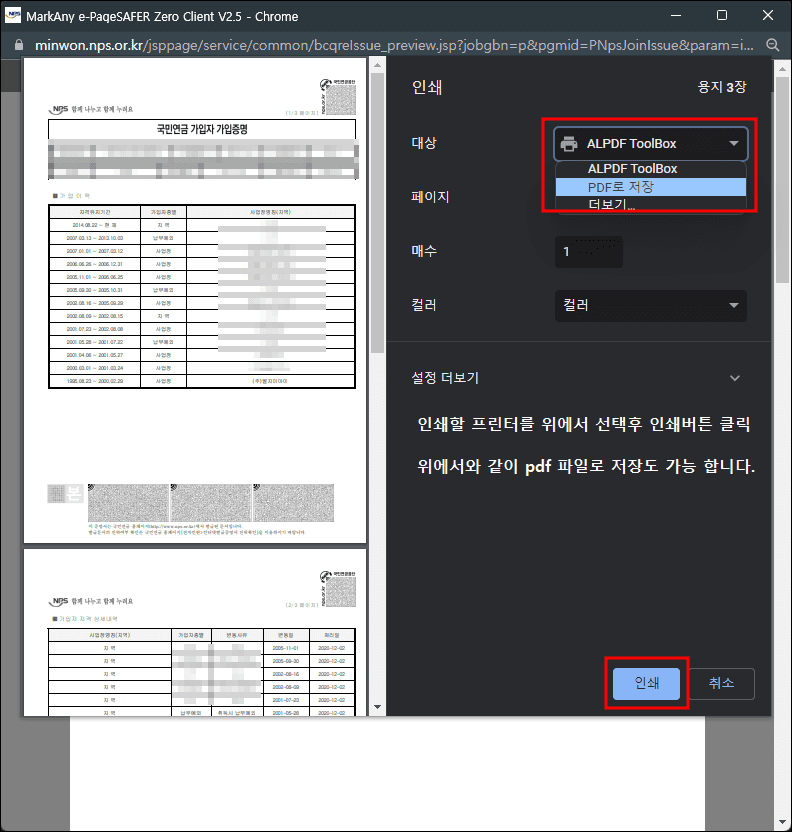Click the preview scrollbar down arrow

pos(377,707)
